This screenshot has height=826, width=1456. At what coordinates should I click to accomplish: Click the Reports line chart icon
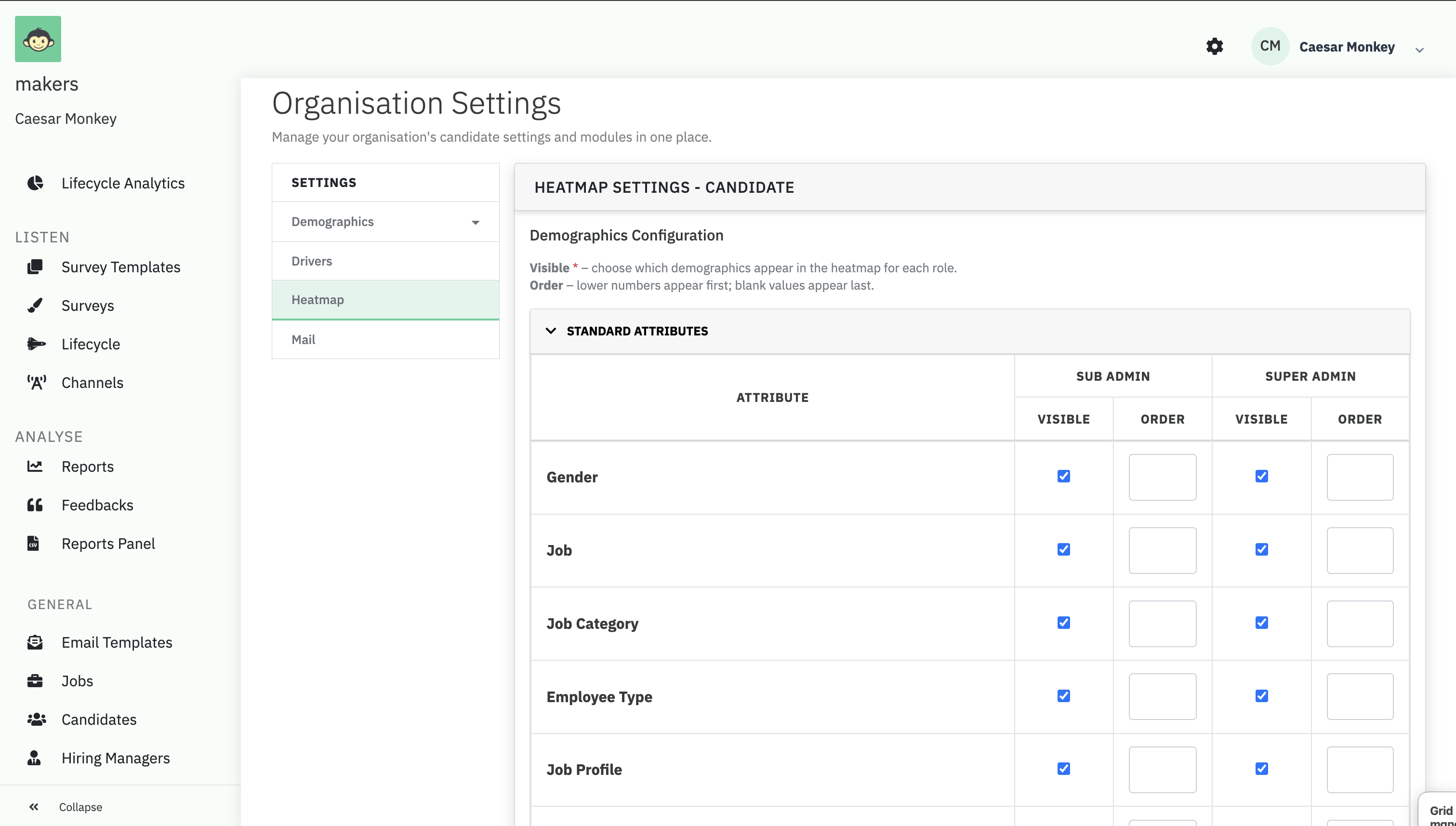[35, 466]
